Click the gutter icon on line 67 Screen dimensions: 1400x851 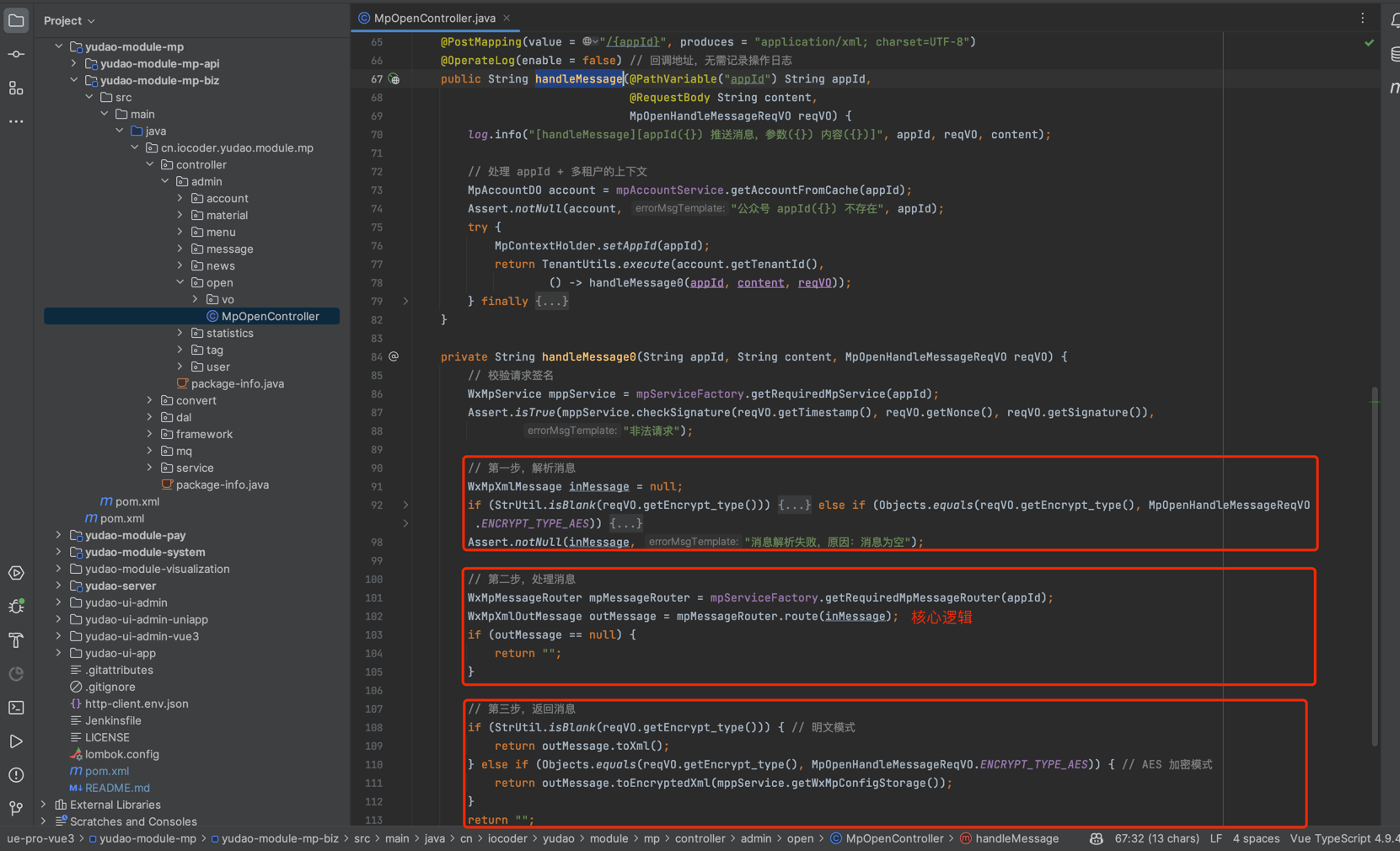394,79
